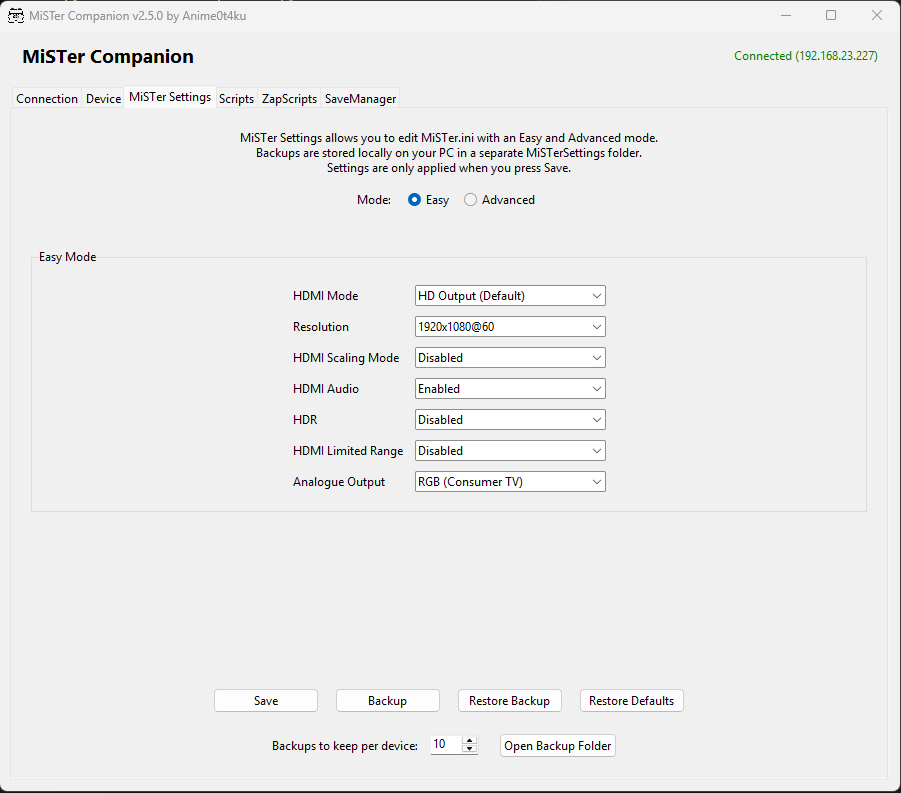Screen dimensions: 901x793
Task: Go to the ZapScripts tab
Action: tap(289, 99)
